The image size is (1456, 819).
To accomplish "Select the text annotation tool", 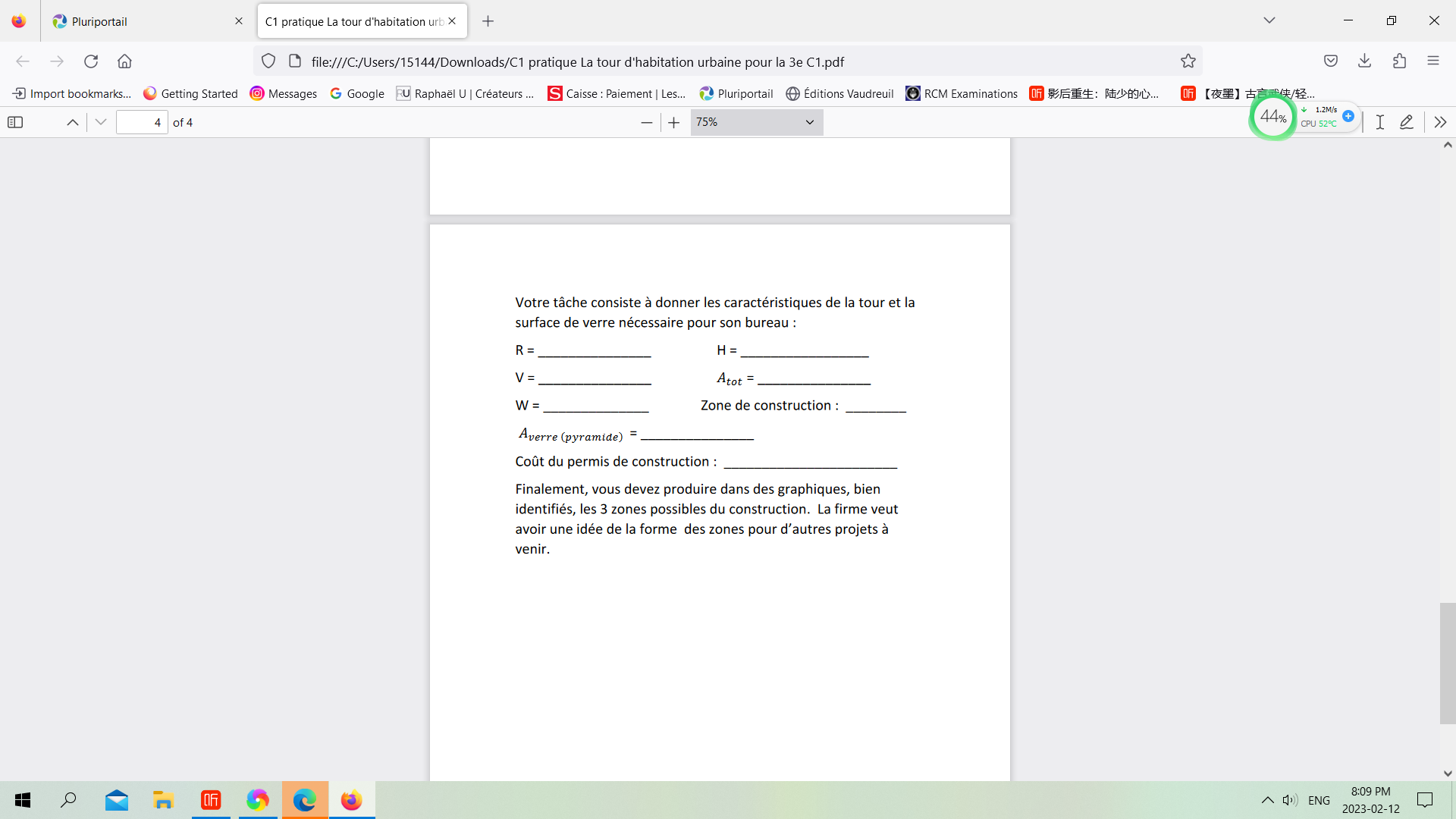I will tap(1380, 122).
